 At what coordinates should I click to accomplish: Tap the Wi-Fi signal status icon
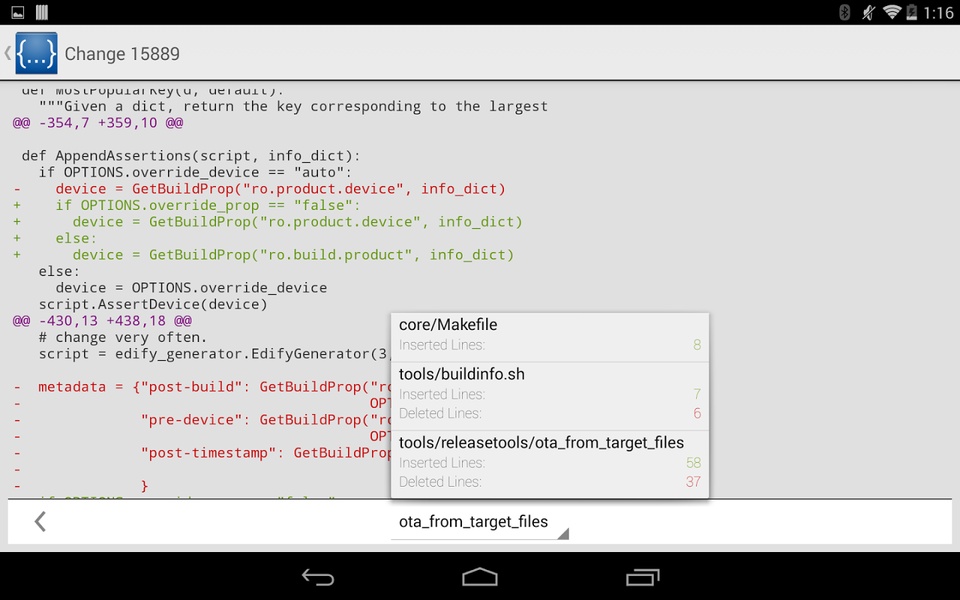[892, 12]
